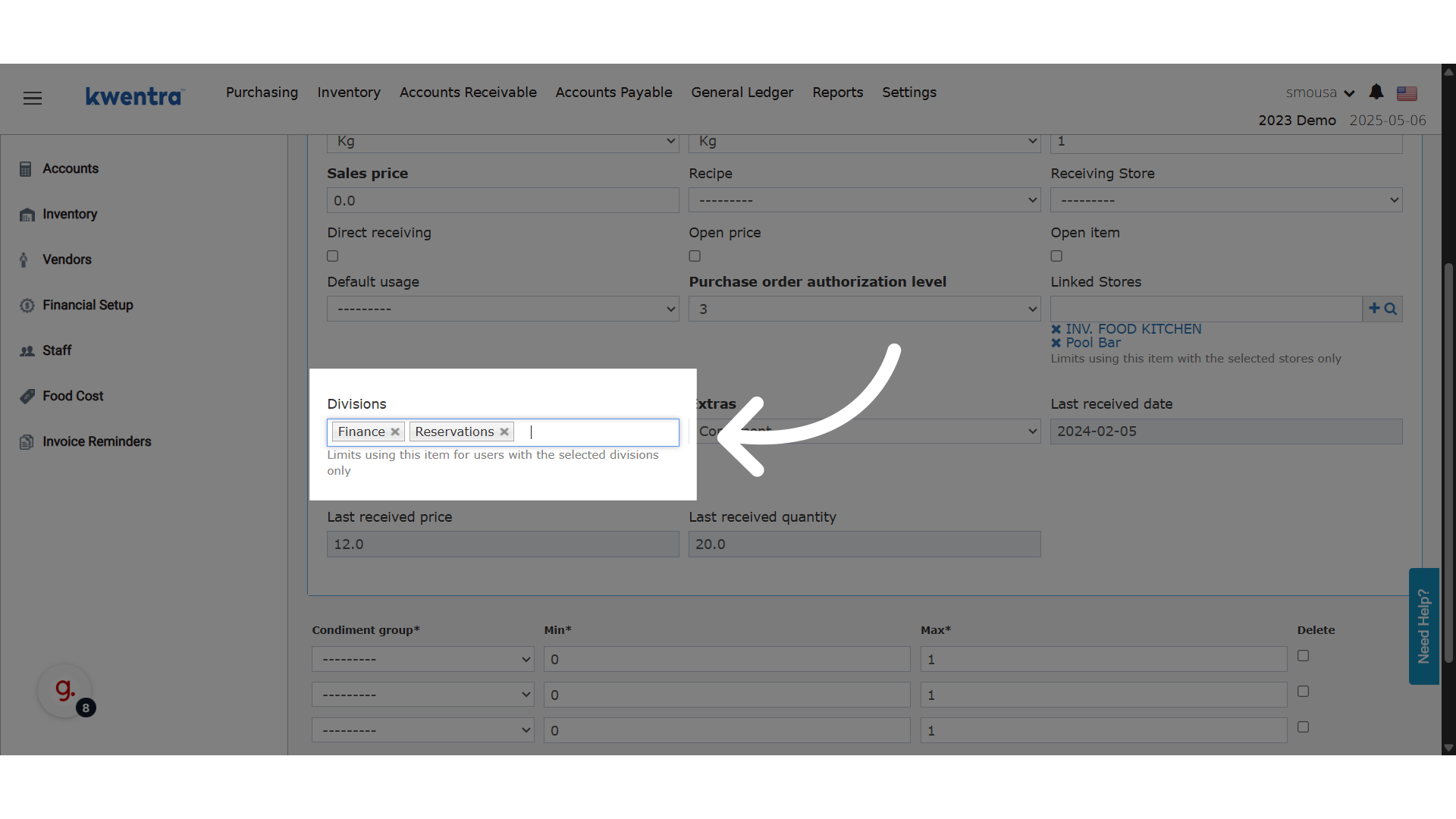This screenshot has height=819, width=1456.
Task: Open the Accounts Payable menu
Action: [x=613, y=92]
